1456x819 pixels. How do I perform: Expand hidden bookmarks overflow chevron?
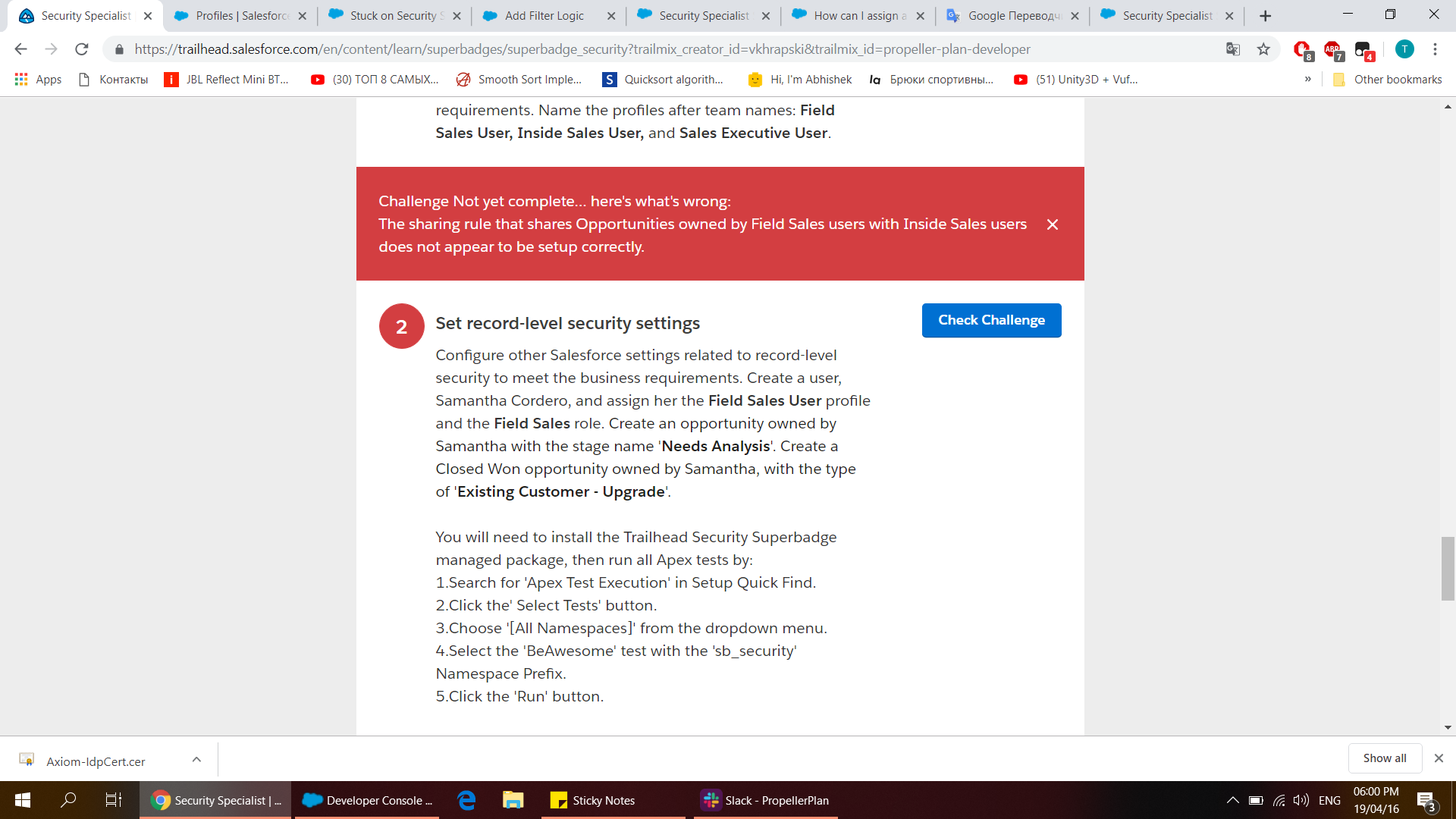[1307, 79]
